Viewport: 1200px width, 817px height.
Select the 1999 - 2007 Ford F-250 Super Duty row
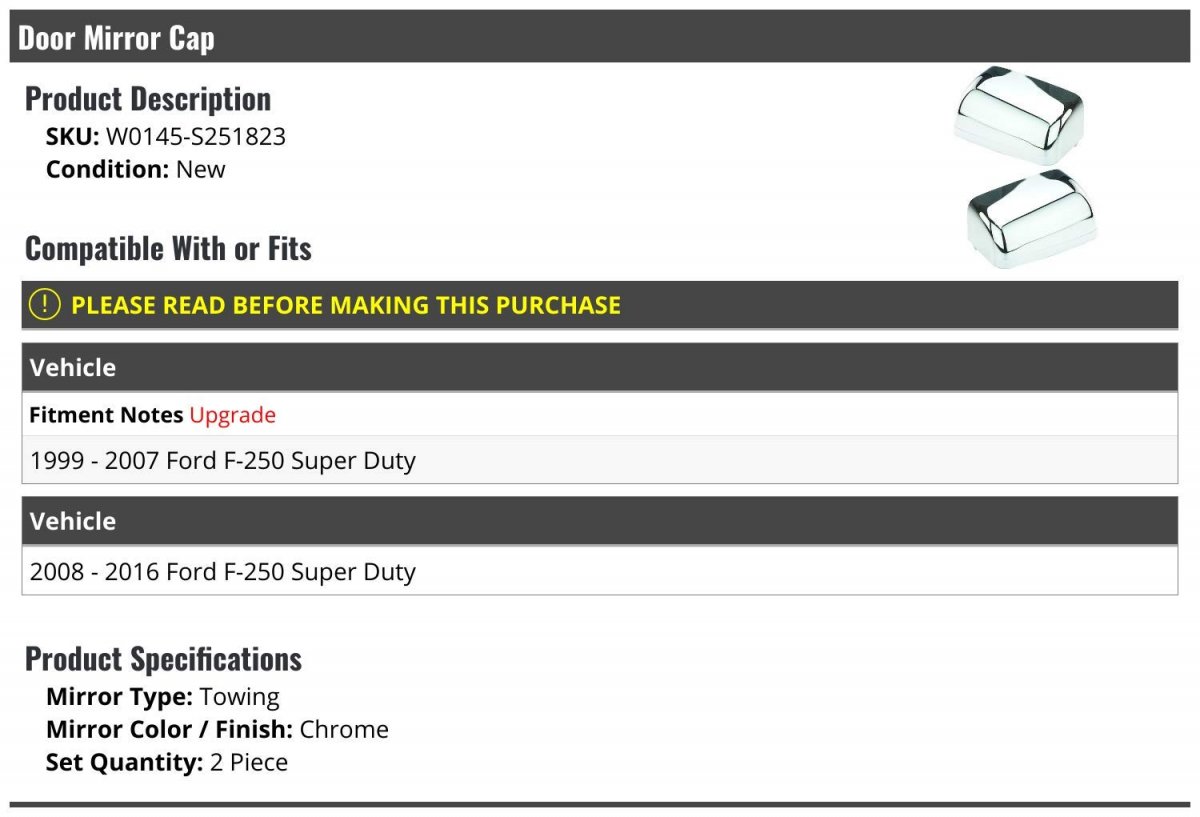tap(600, 461)
